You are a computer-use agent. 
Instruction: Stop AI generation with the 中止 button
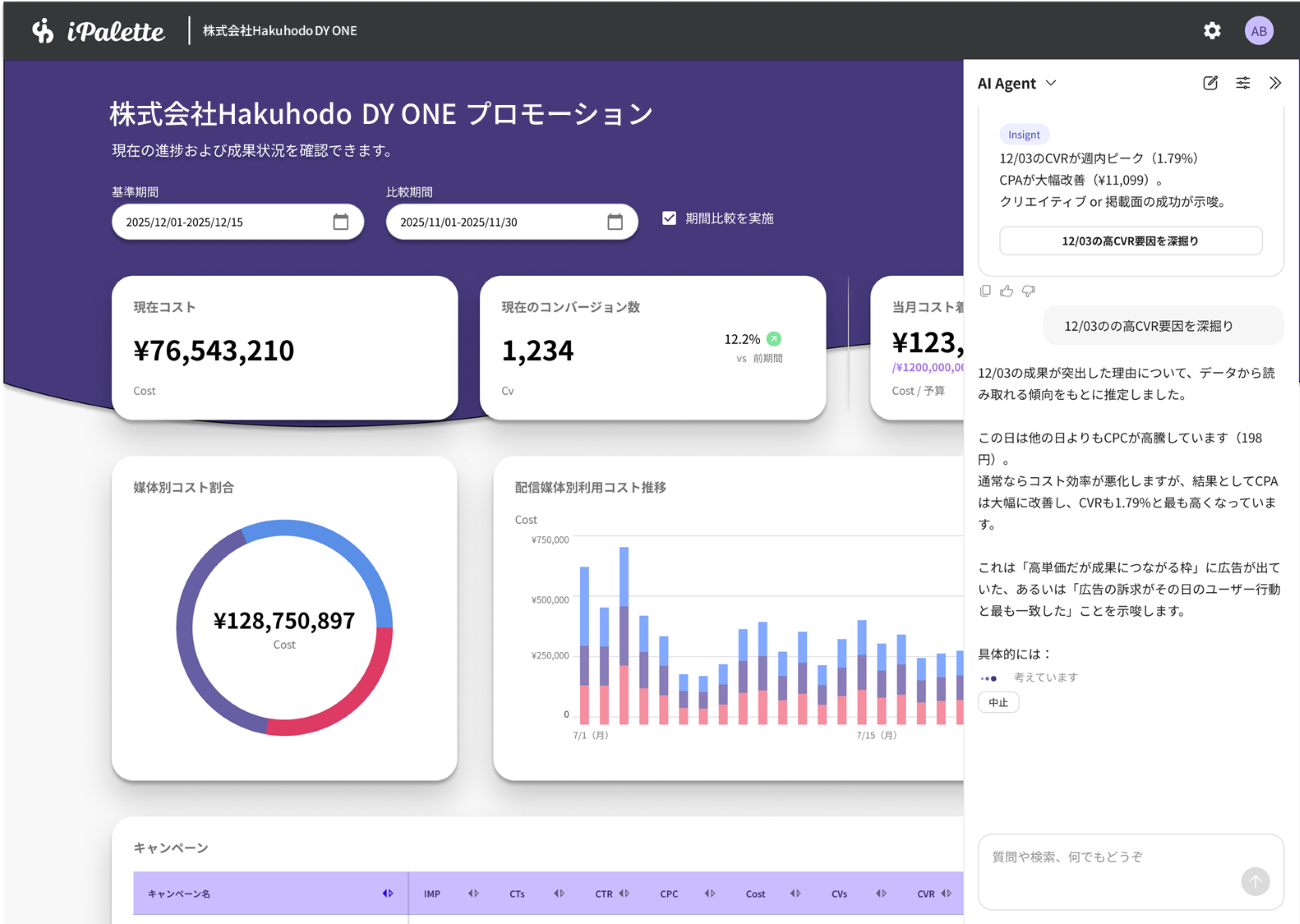(998, 702)
